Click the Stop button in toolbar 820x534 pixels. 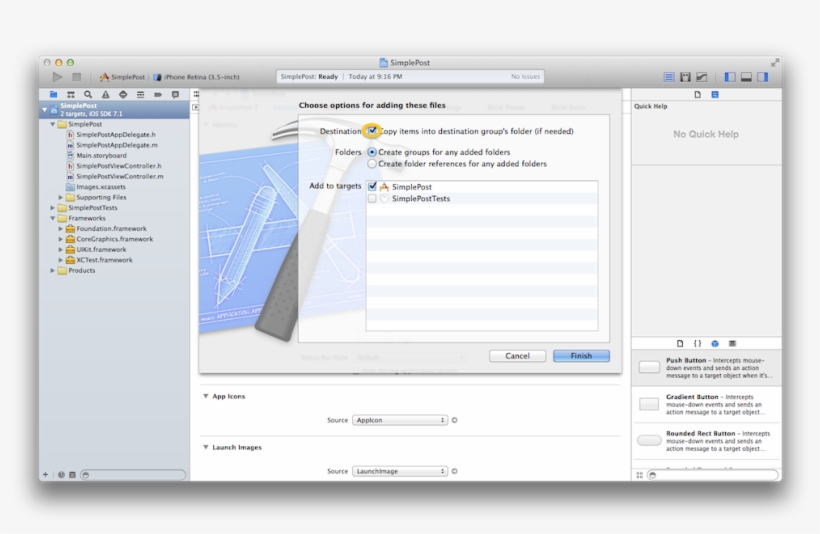tap(76, 77)
